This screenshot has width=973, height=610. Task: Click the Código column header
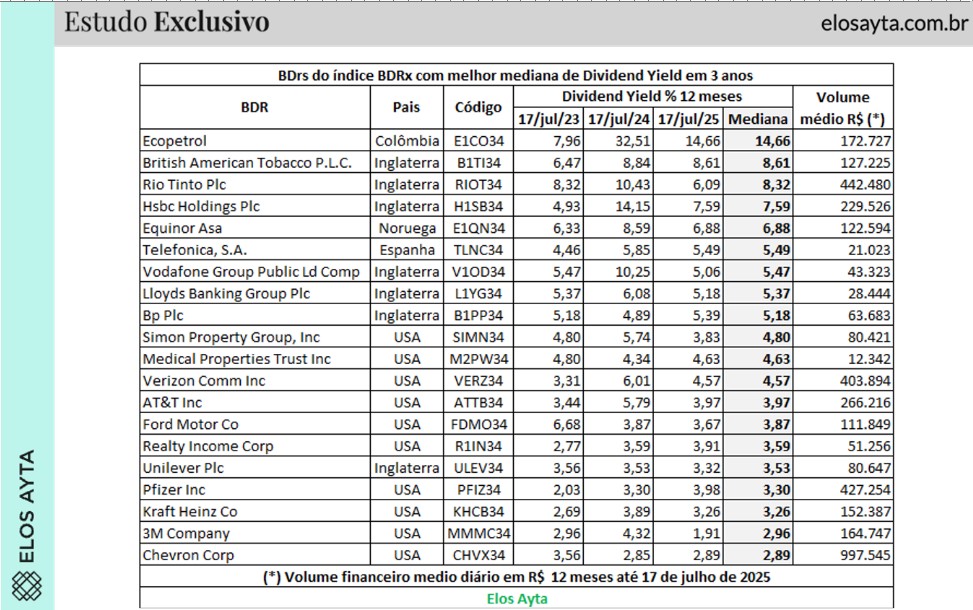[x=478, y=107]
